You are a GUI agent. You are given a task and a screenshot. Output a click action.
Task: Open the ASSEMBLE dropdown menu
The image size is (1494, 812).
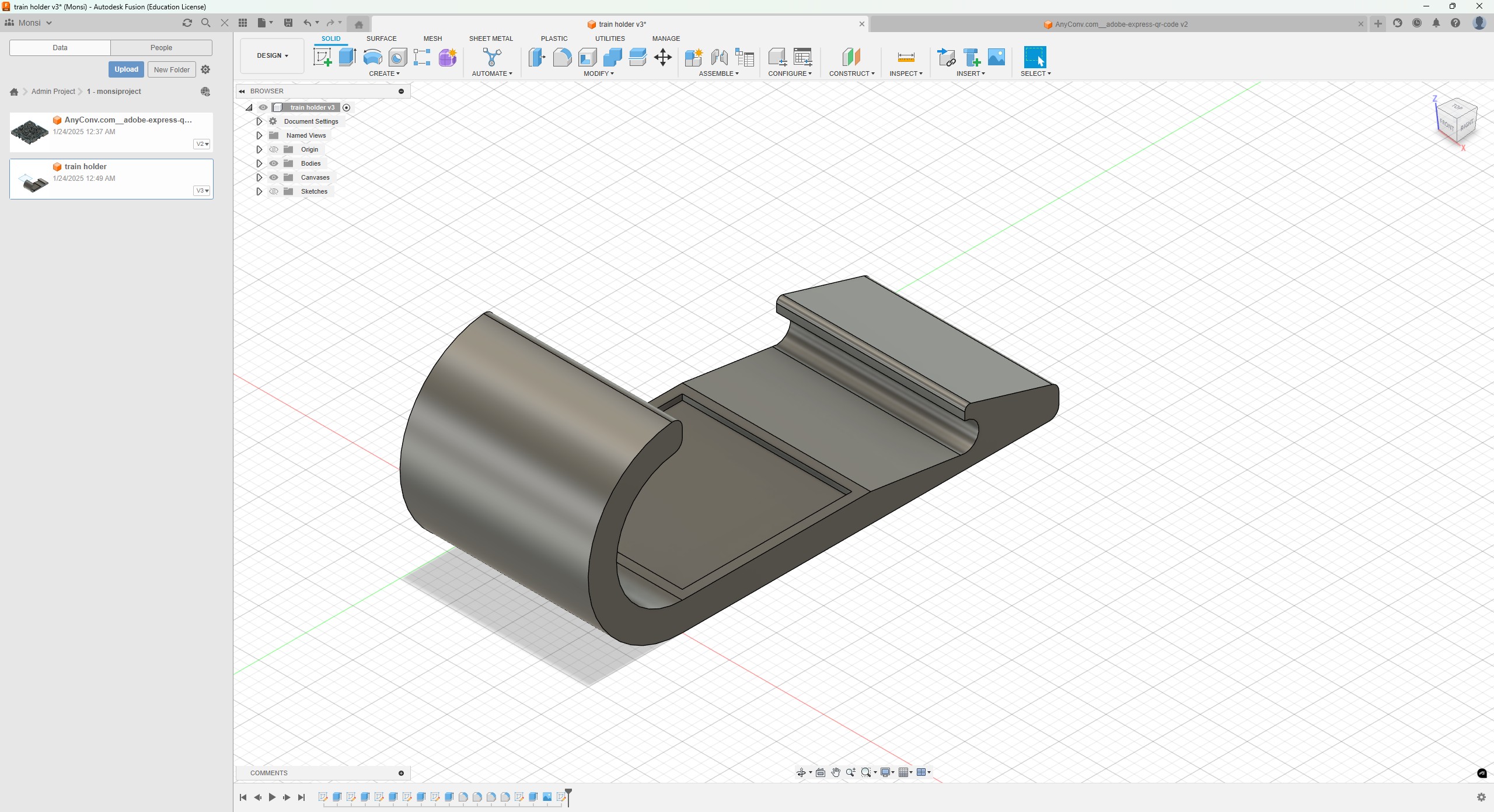(718, 73)
